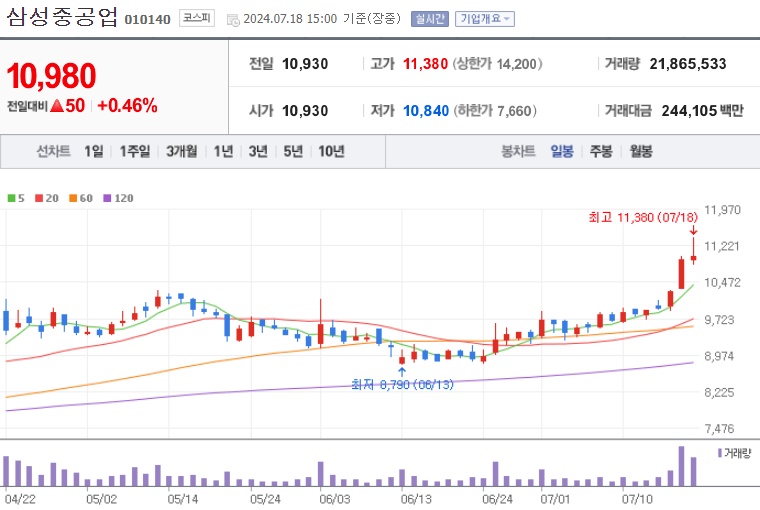760x510 pixels.
Task: Click the green 5-day moving average swatch
Action: (11, 198)
